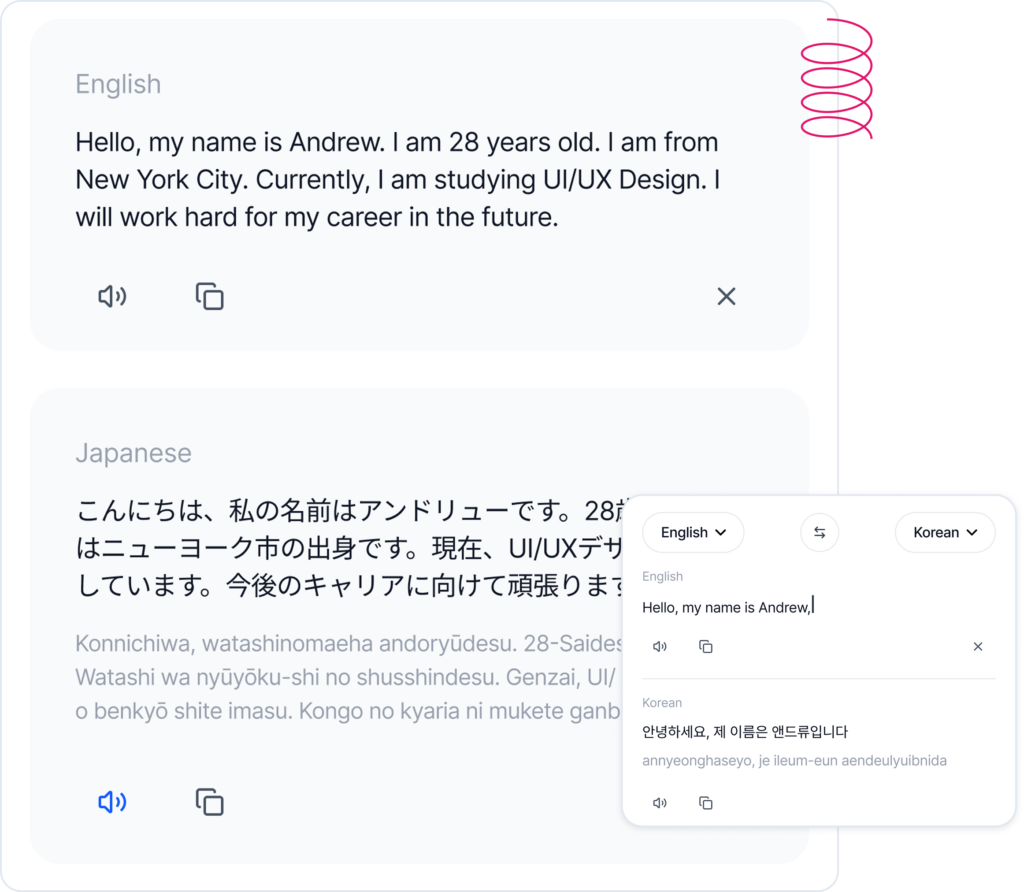Copy the small English input text

706,647
